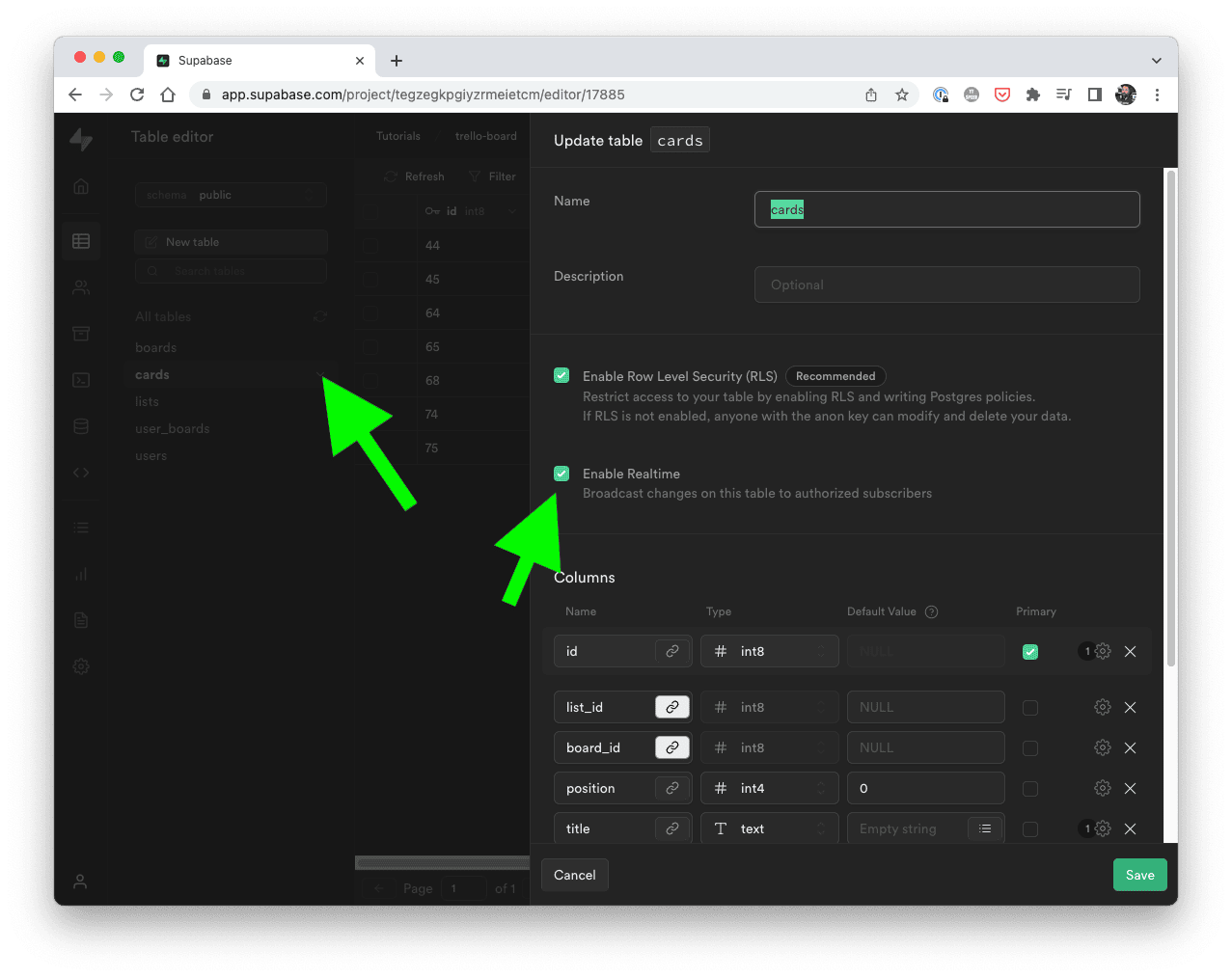Click the Description optional input
Image resolution: width=1232 pixels, height=977 pixels.
pos(947,285)
